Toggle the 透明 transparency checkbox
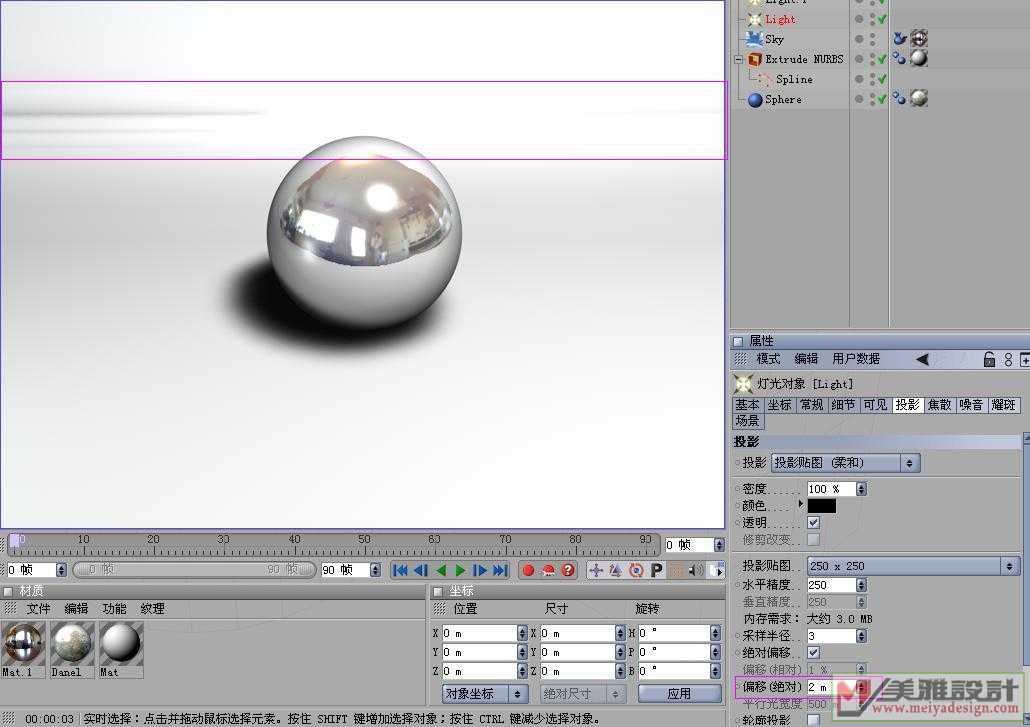The height and width of the screenshot is (727, 1030). pyautogui.click(x=814, y=523)
